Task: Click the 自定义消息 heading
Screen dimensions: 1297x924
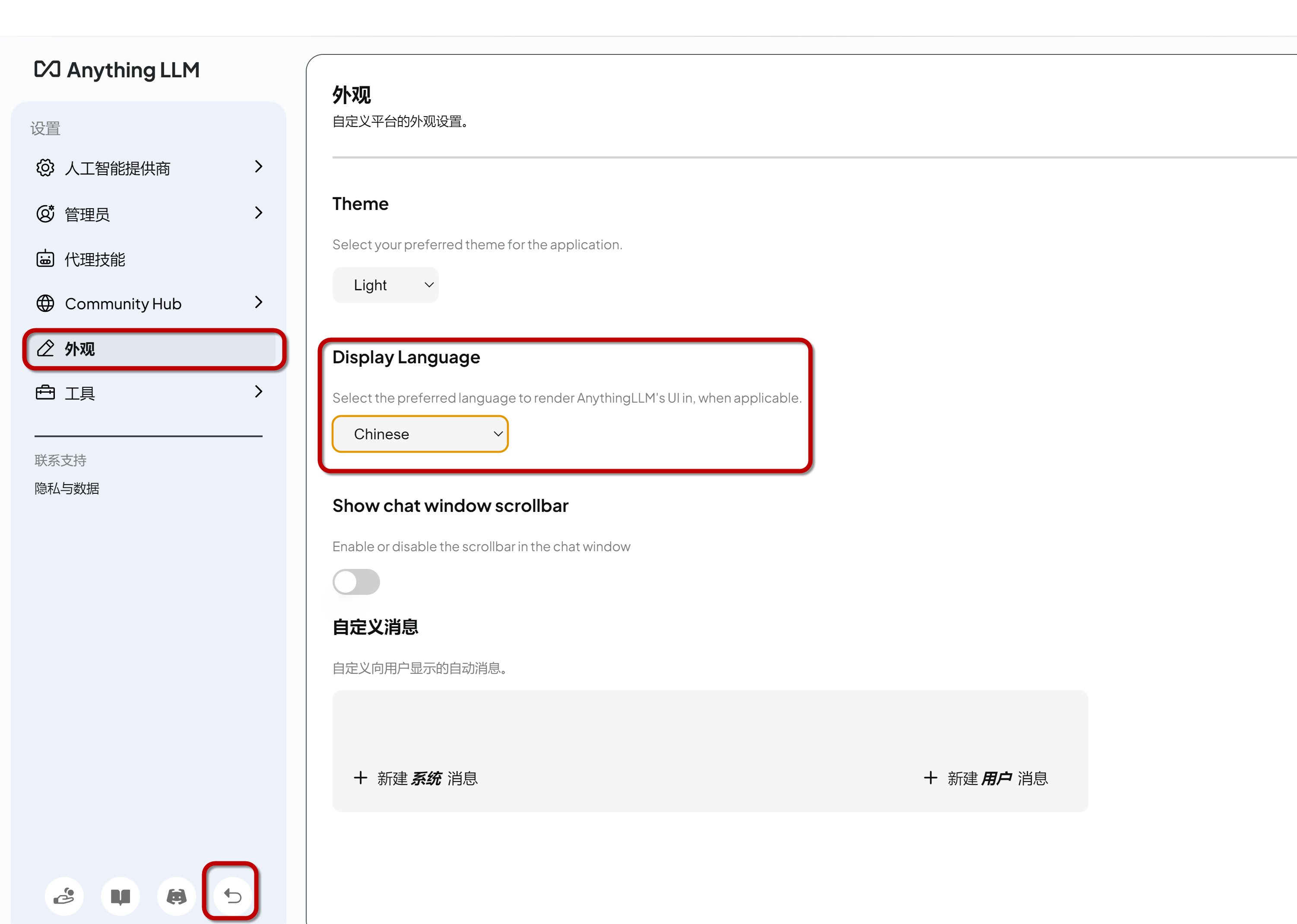Action: pyautogui.click(x=375, y=627)
